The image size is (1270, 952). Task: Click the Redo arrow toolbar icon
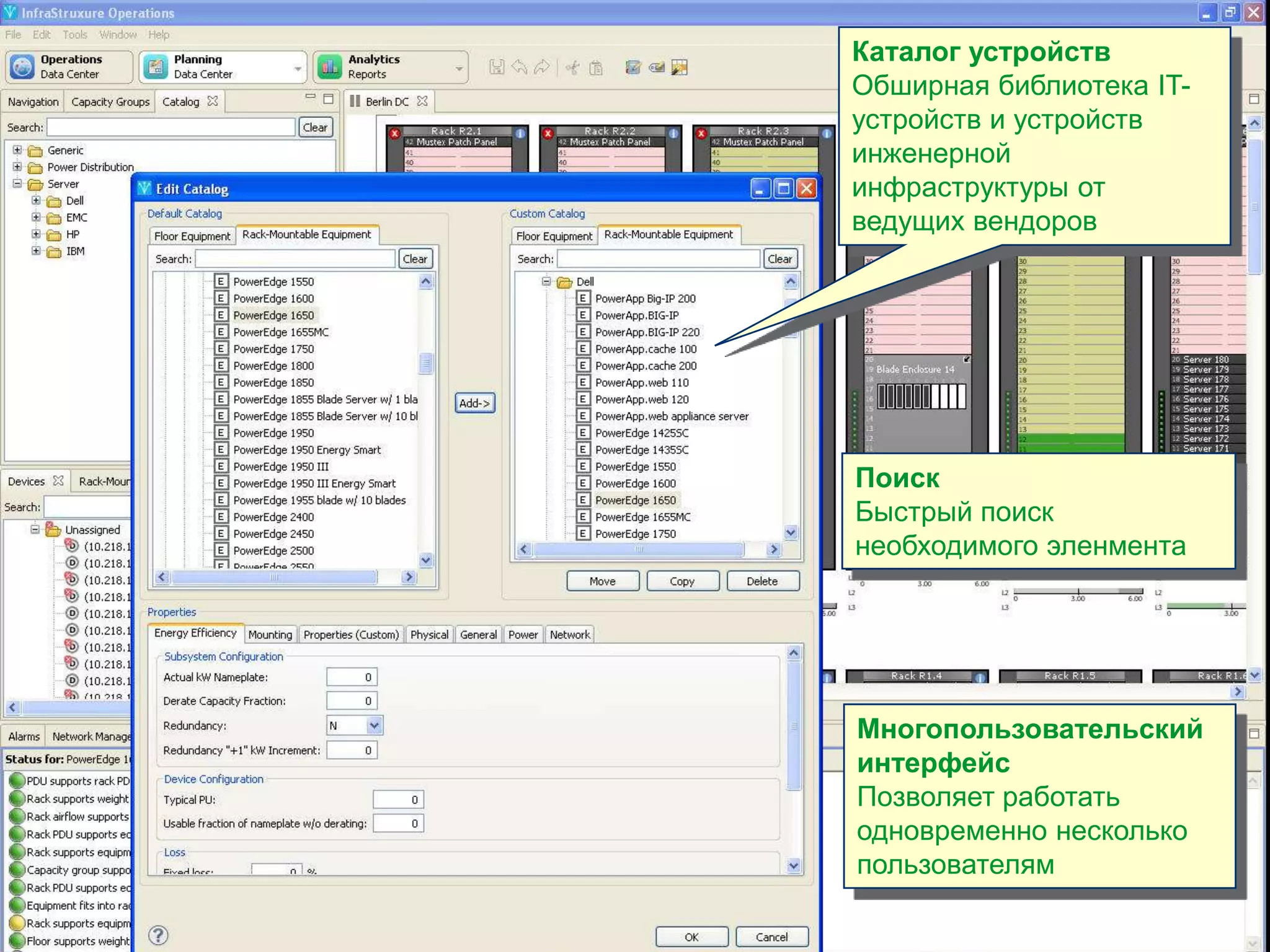coord(541,67)
